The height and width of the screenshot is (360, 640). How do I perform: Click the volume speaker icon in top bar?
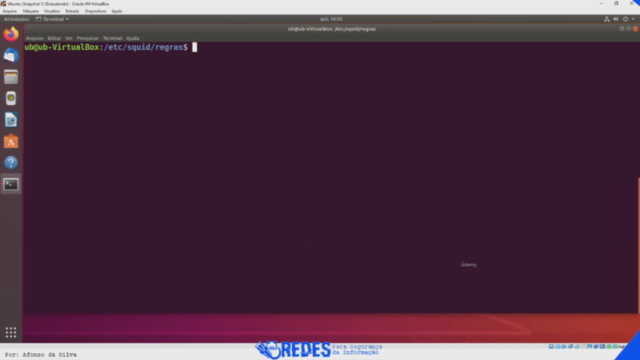(x=616, y=19)
